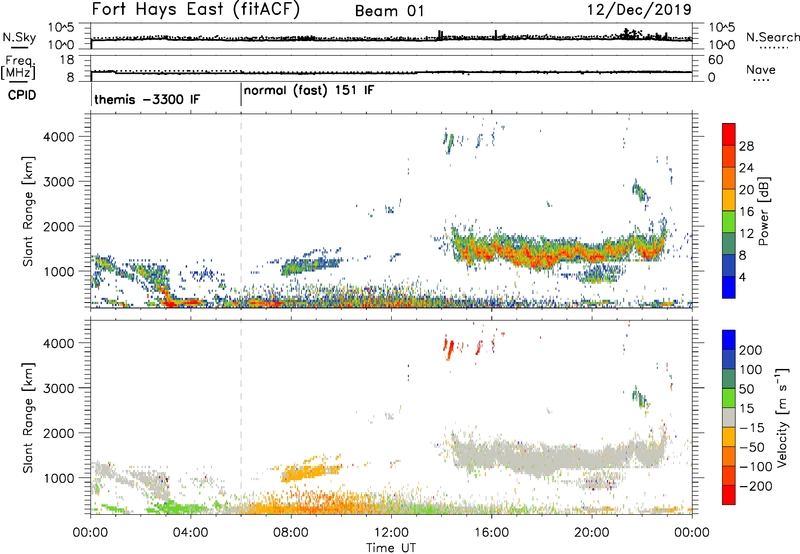Click the 'Time UT' axis label

click(x=391, y=547)
